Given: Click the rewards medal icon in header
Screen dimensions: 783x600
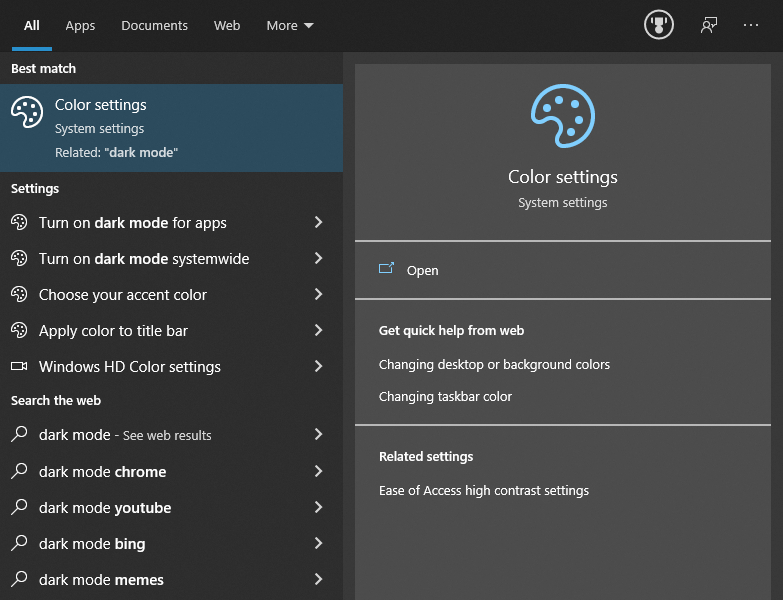Looking at the screenshot, I should coord(658,26).
